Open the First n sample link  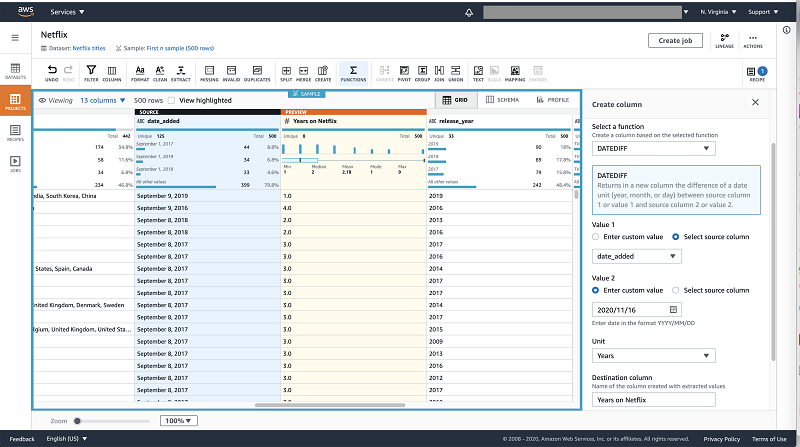pos(180,48)
